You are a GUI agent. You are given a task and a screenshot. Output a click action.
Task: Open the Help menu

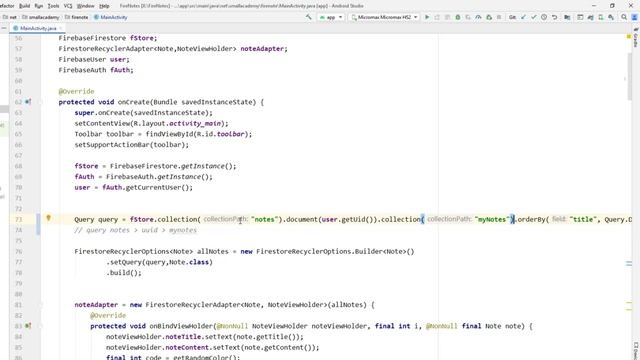point(104,6)
